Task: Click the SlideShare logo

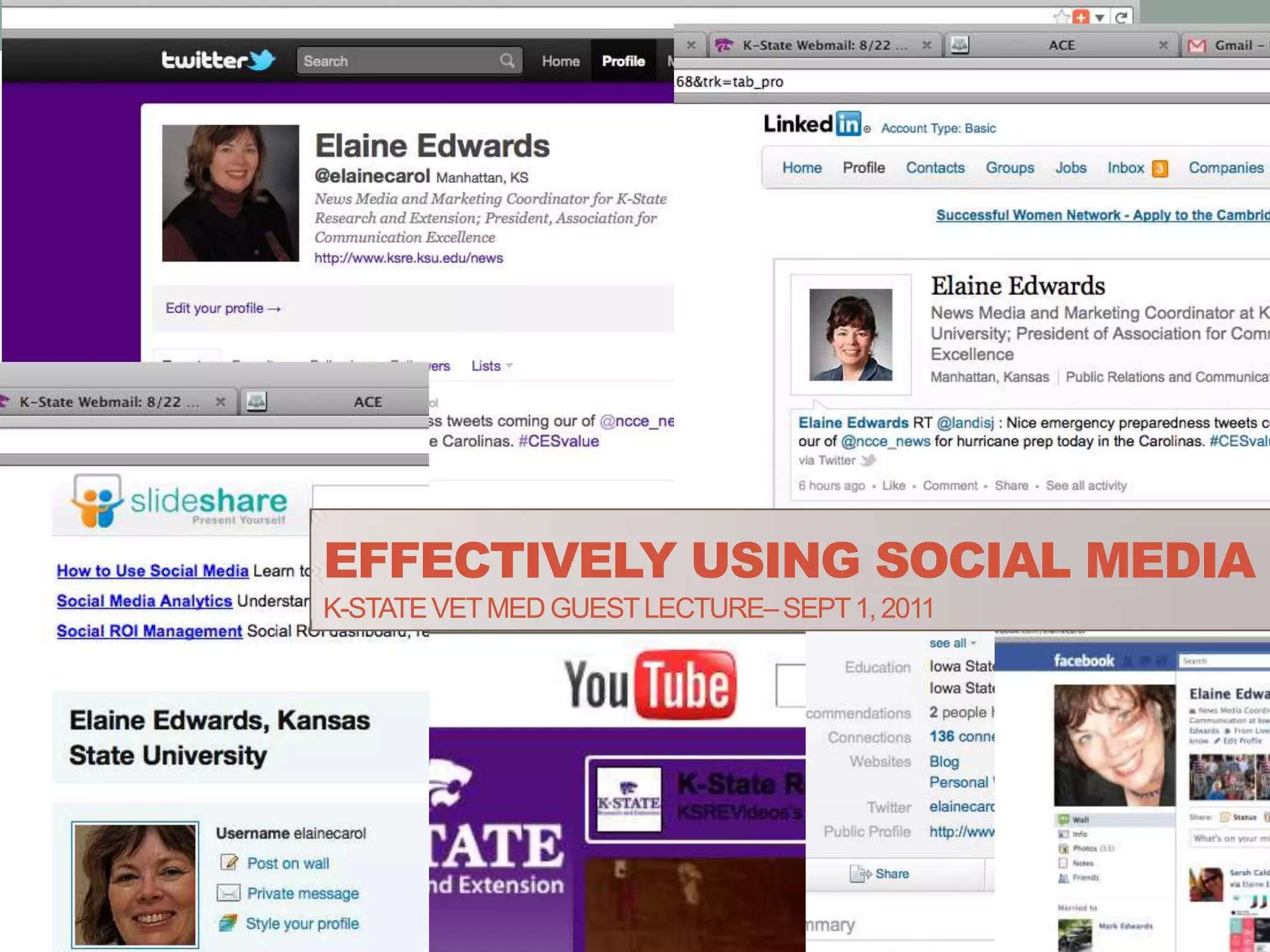Action: (180, 501)
